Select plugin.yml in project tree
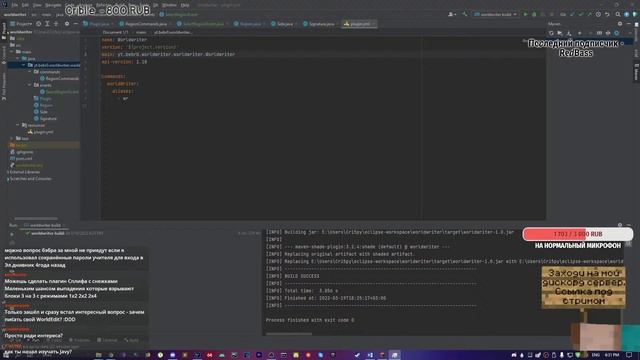Image resolution: width=640 pixels, height=360 pixels. pos(40,132)
